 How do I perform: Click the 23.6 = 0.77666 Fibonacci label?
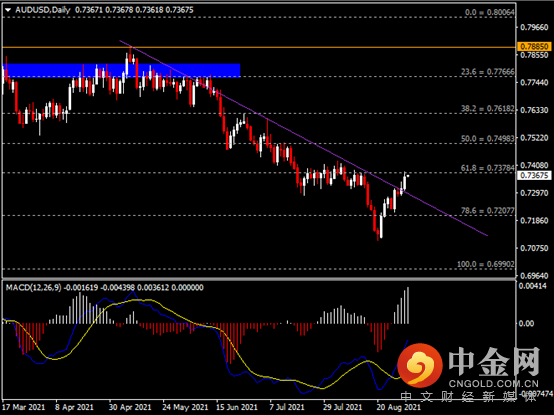[x=487, y=72]
